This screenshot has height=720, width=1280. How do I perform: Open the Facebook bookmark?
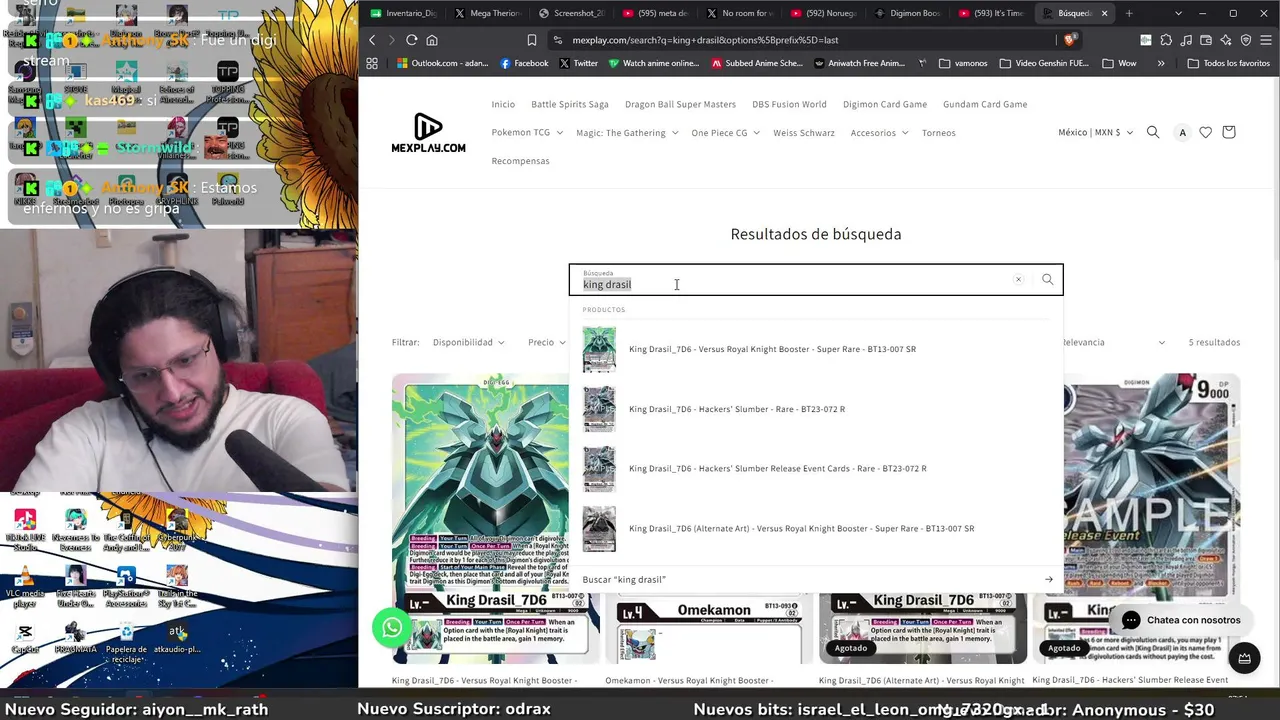524,63
